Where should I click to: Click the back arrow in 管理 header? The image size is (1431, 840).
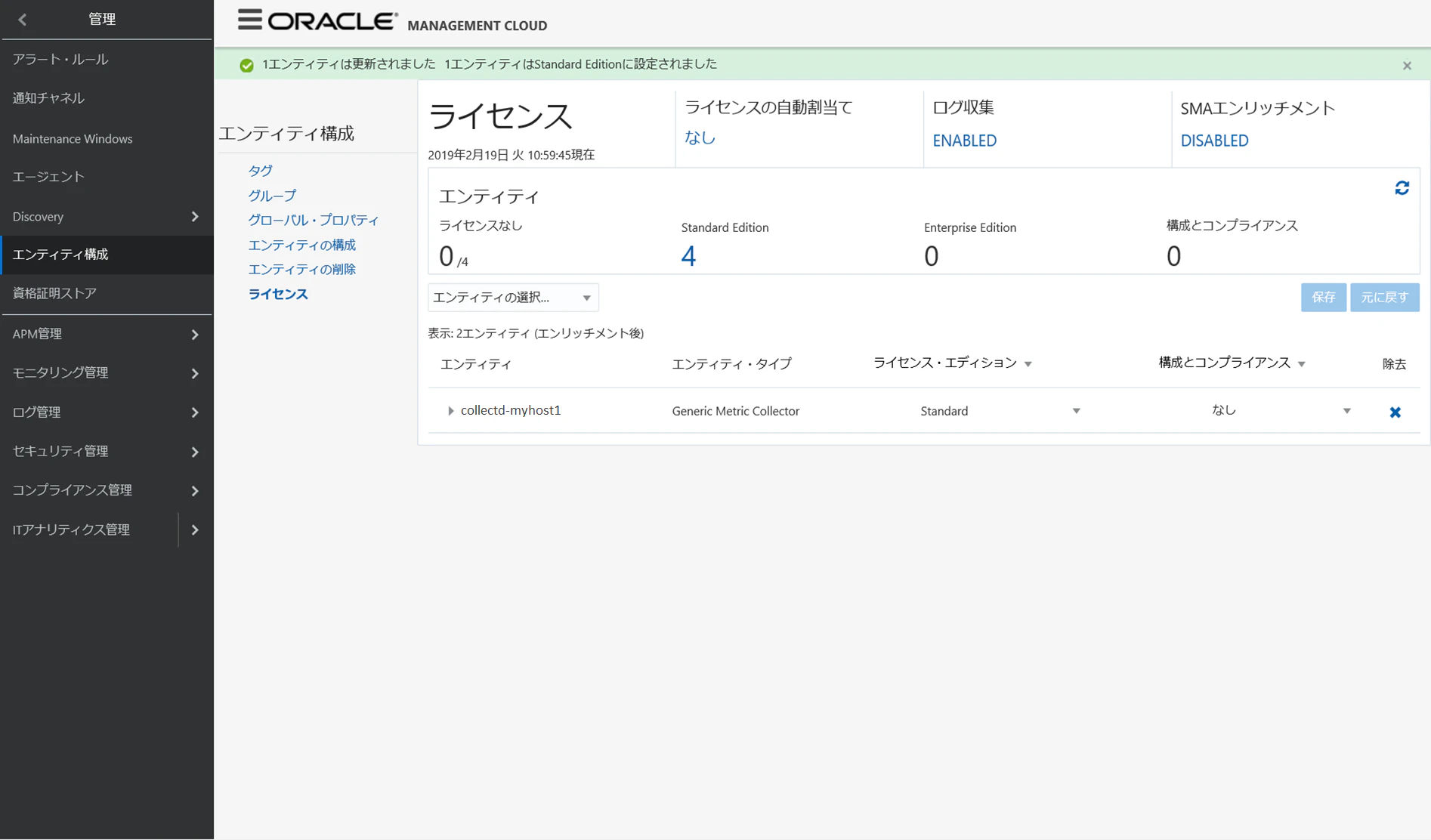point(23,20)
